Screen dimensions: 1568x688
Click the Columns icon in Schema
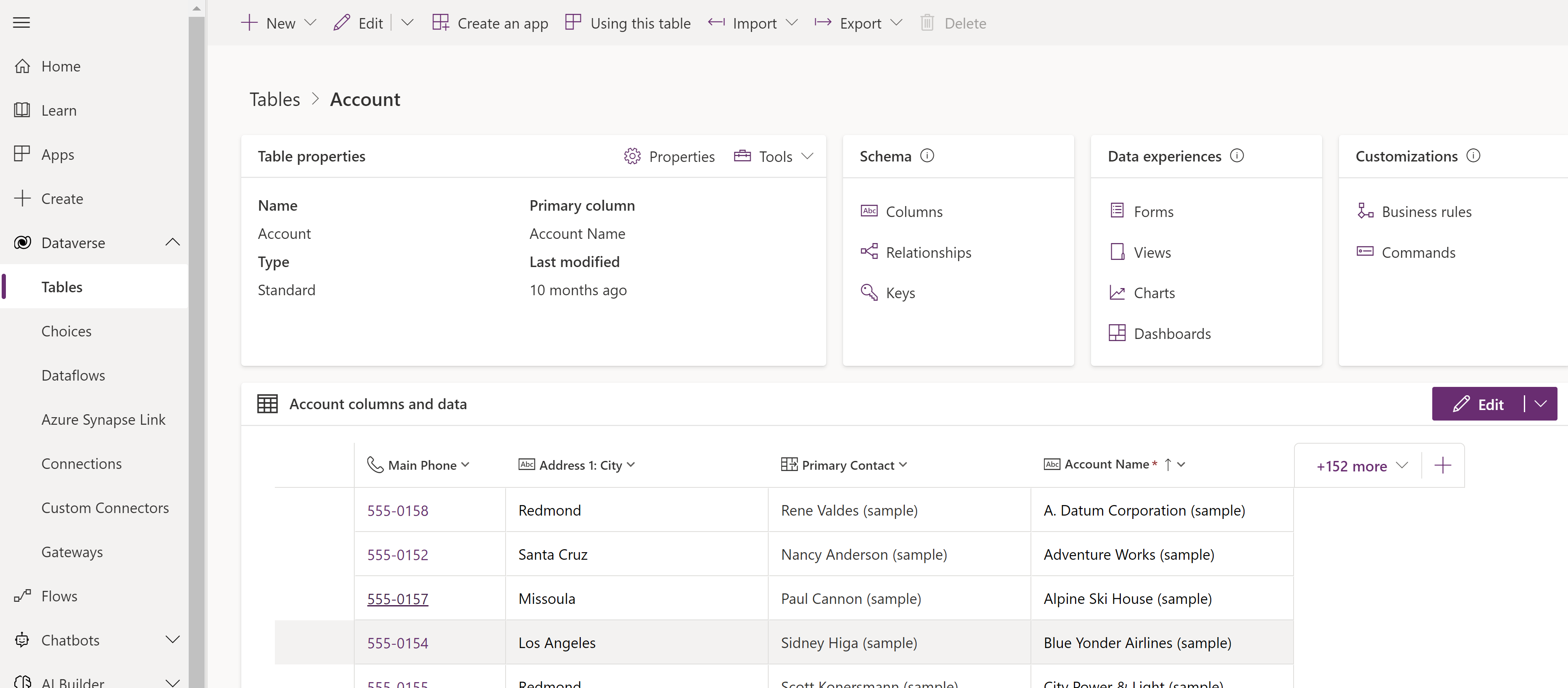tap(869, 211)
